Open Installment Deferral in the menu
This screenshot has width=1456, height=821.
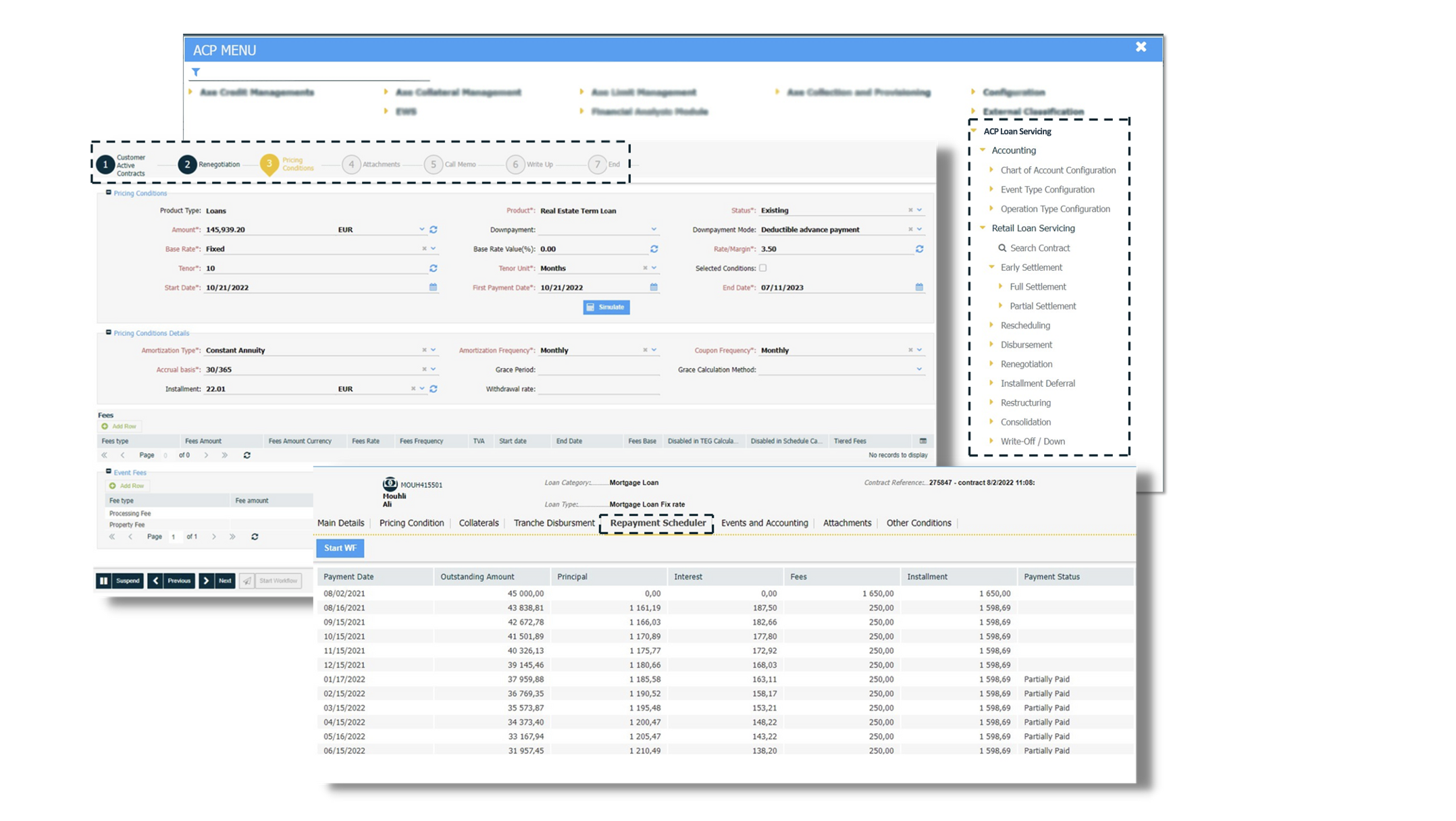click(x=1038, y=383)
